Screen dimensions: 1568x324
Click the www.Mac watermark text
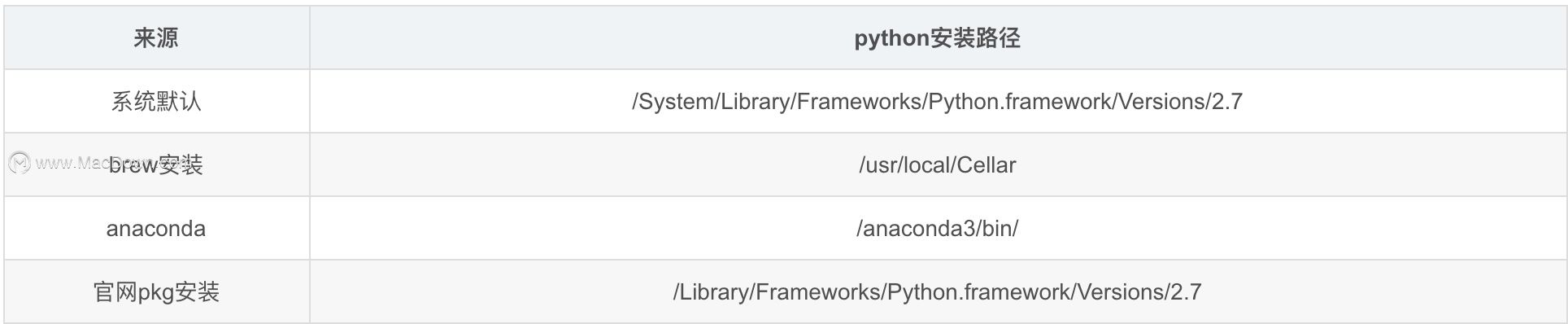click(x=72, y=163)
